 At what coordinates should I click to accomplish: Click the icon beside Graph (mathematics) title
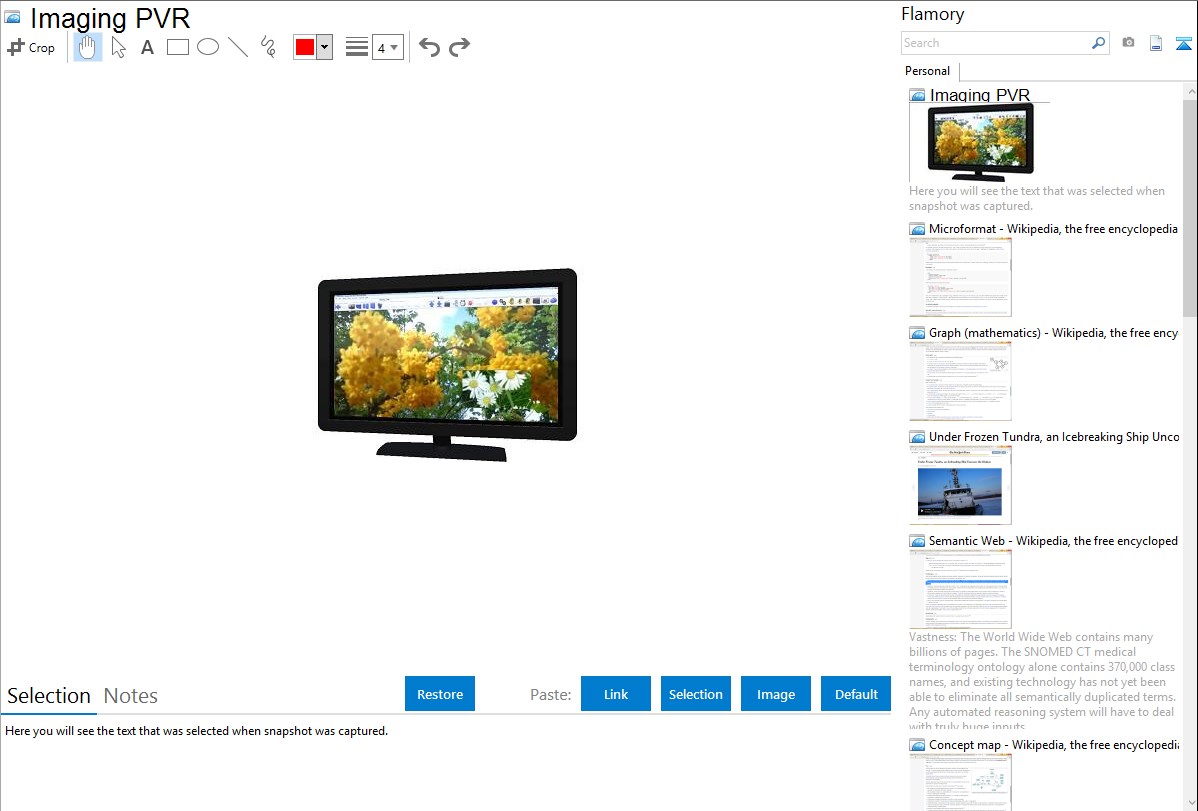pos(918,333)
